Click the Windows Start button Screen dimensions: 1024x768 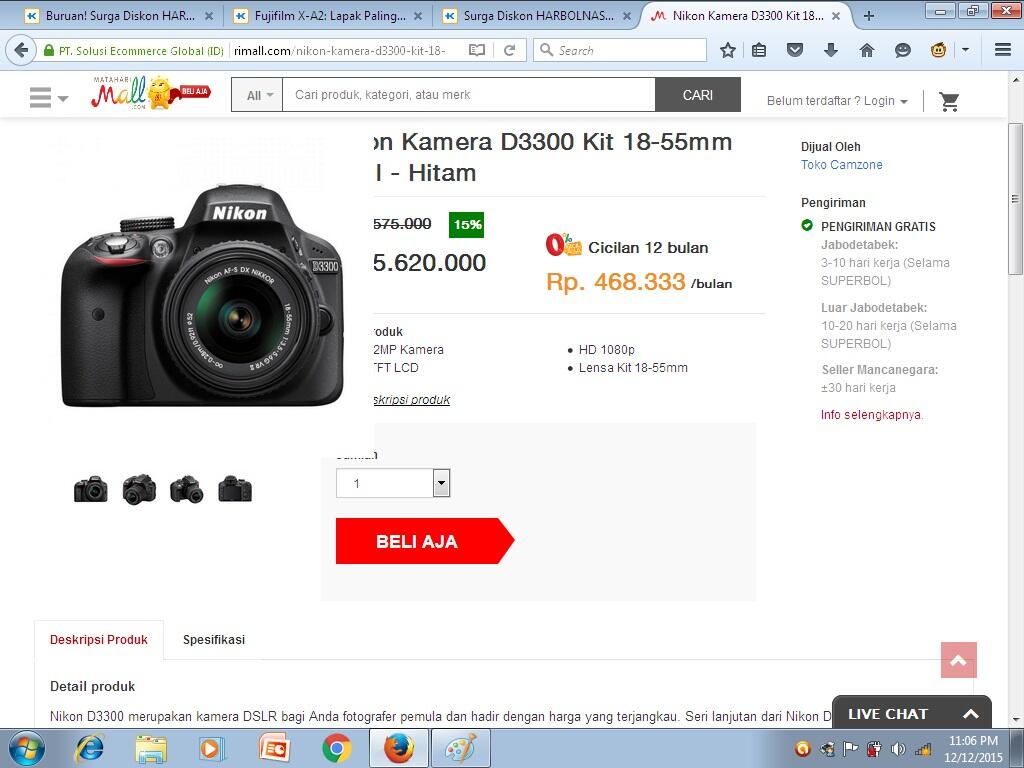click(x=26, y=748)
